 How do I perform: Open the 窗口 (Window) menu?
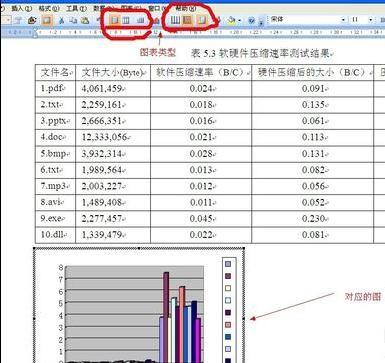pyautogui.click(x=158, y=8)
